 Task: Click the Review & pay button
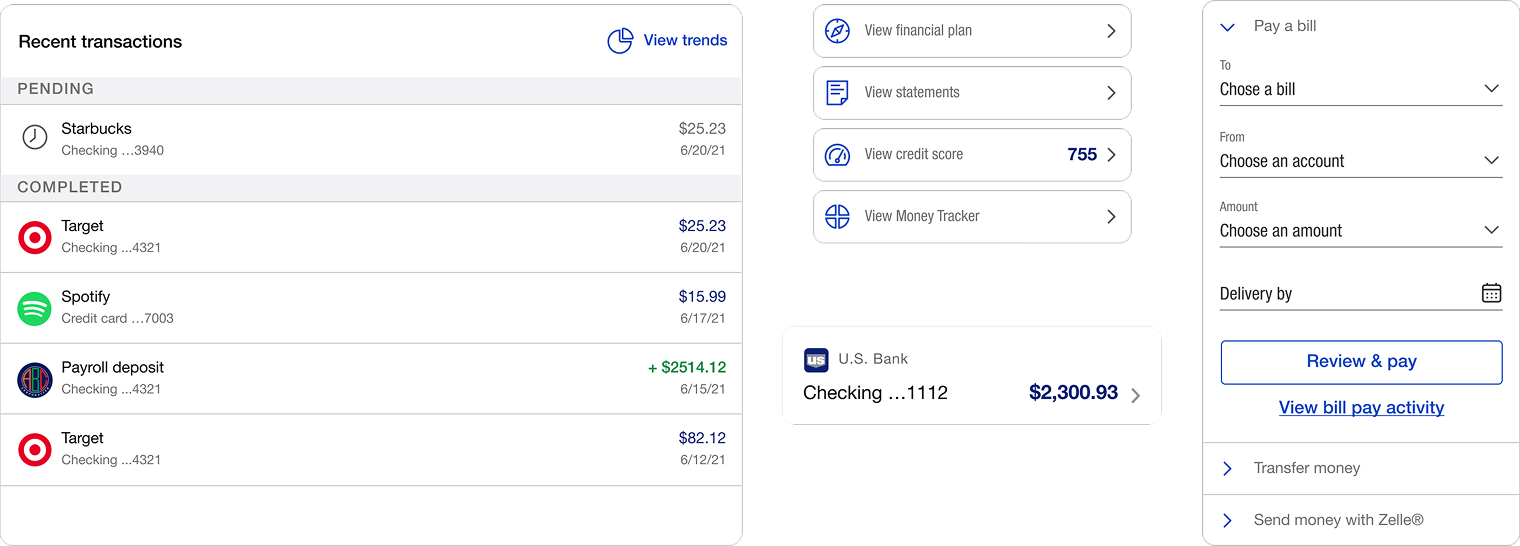click(1361, 362)
